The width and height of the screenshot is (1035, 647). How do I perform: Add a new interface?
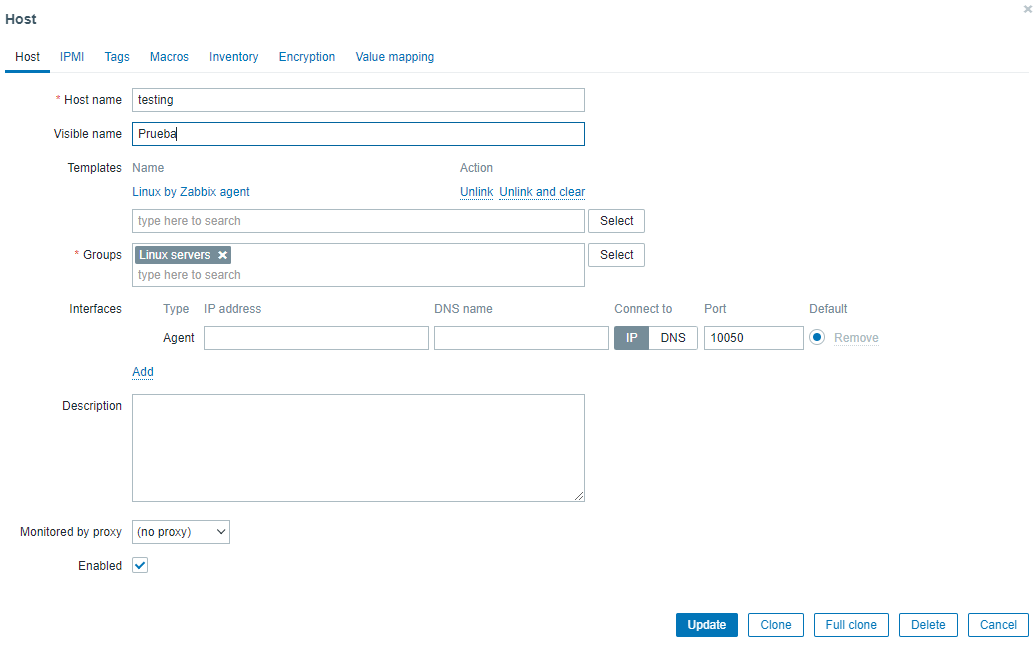coord(143,372)
